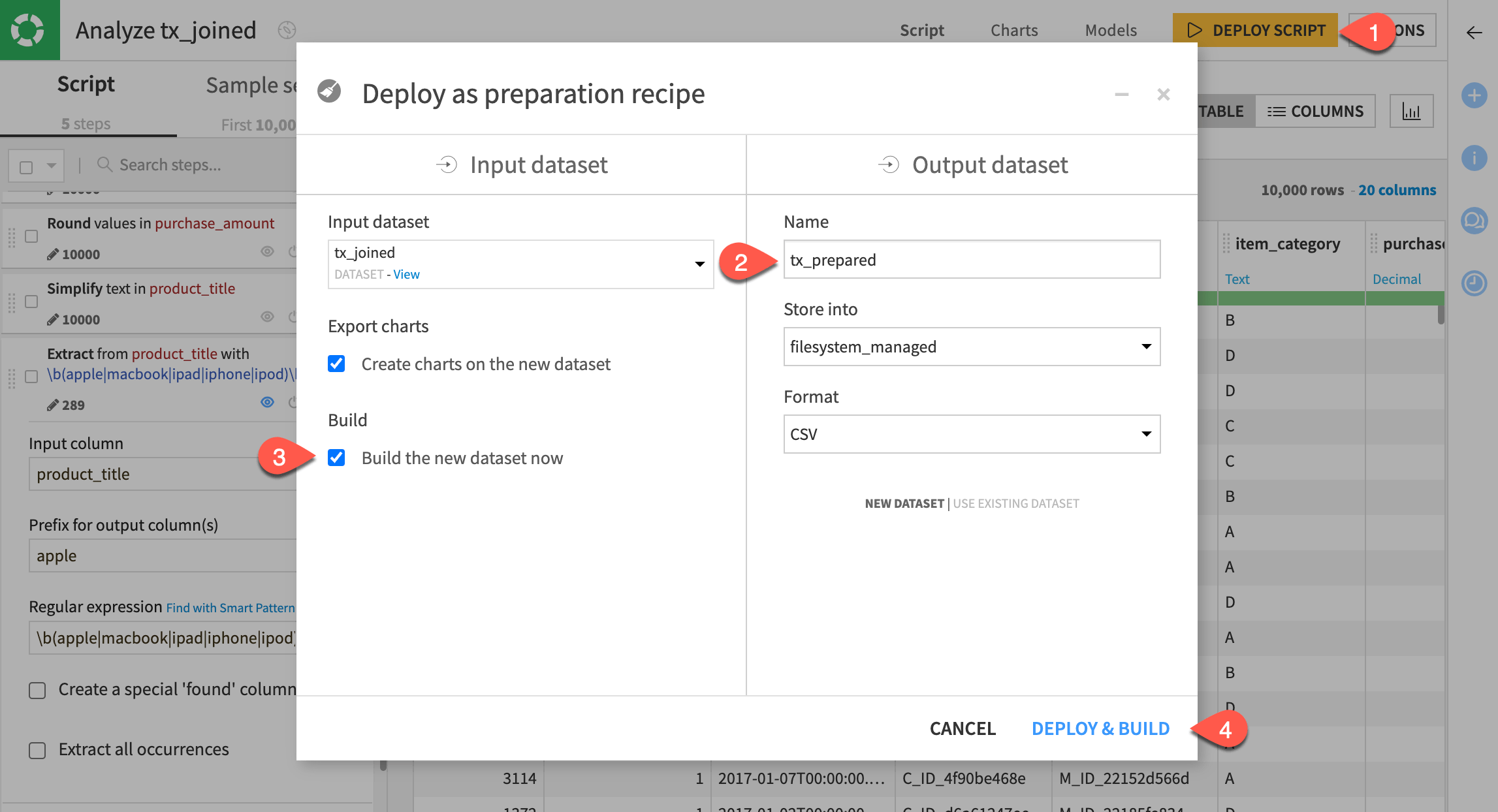Select USE EXISTING DATASET option
The height and width of the screenshot is (812, 1498).
[x=1016, y=503]
